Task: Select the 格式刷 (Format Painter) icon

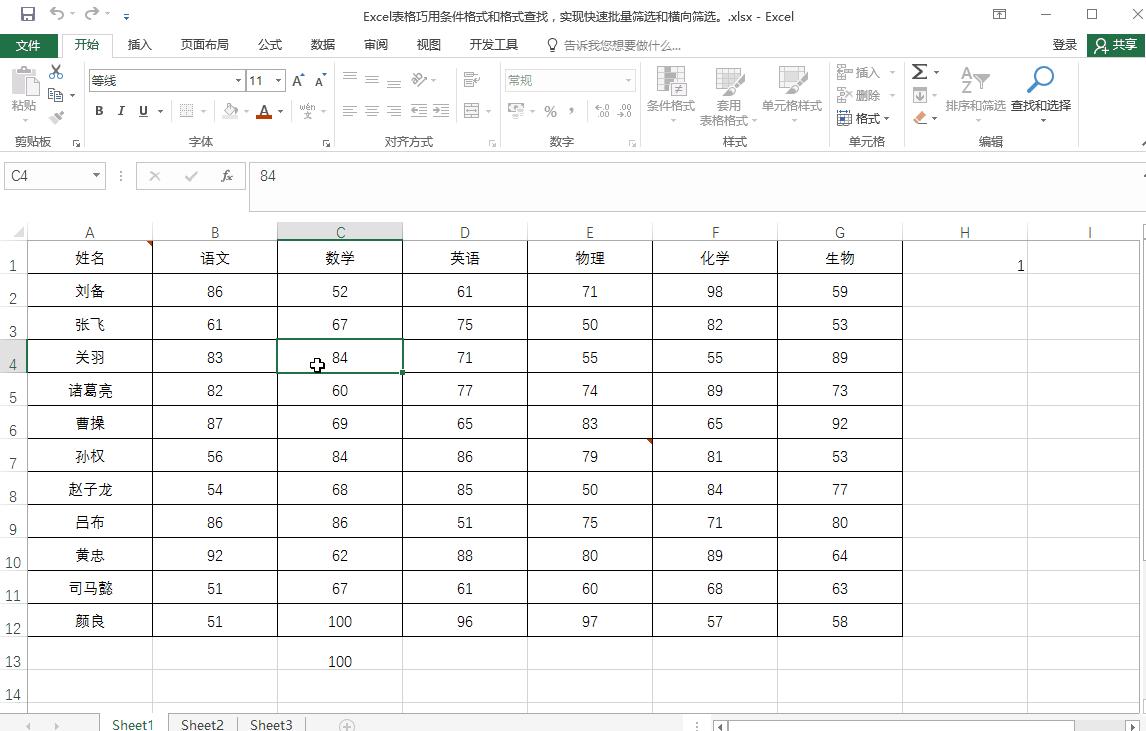Action: pos(57,117)
